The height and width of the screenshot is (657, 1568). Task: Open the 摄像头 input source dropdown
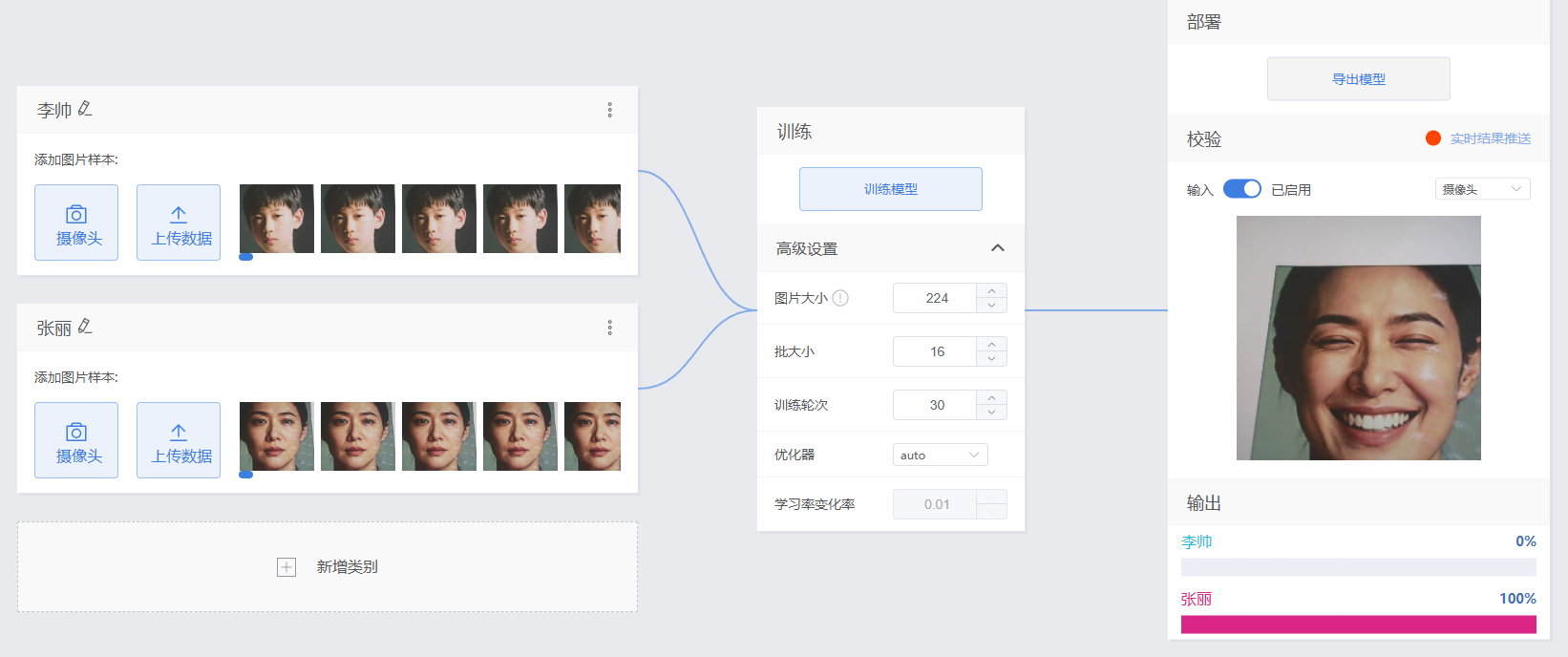(1482, 189)
